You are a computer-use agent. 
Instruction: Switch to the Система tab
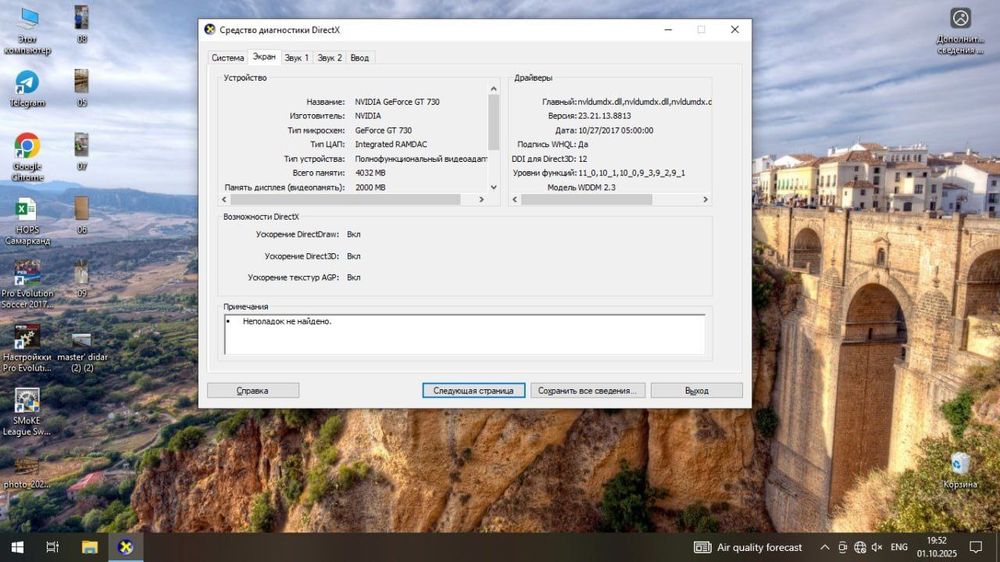click(228, 57)
